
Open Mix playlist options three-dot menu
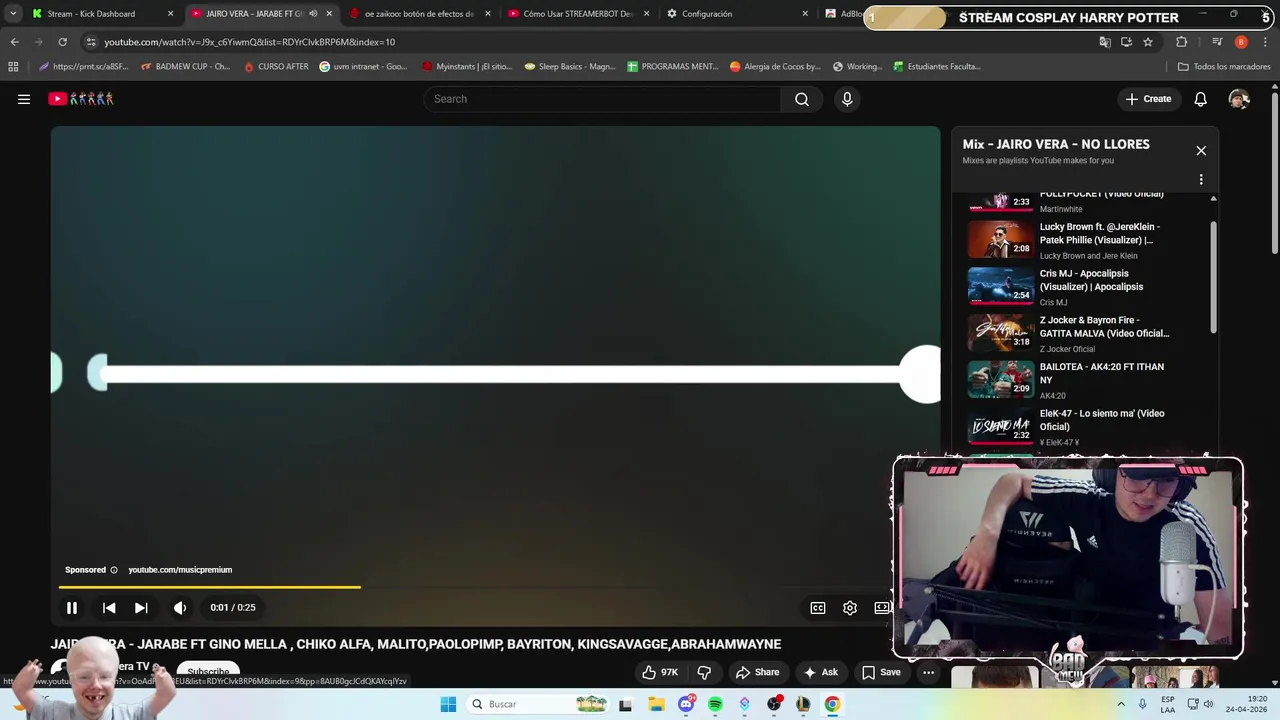1201,180
